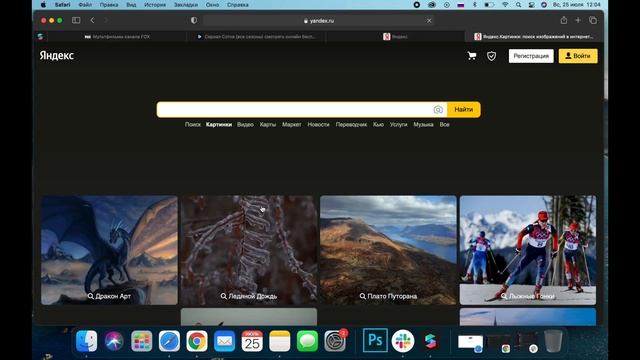The width and height of the screenshot is (640, 360).
Task: Open the Дракон Арт image thumbnail
Action: point(109,250)
